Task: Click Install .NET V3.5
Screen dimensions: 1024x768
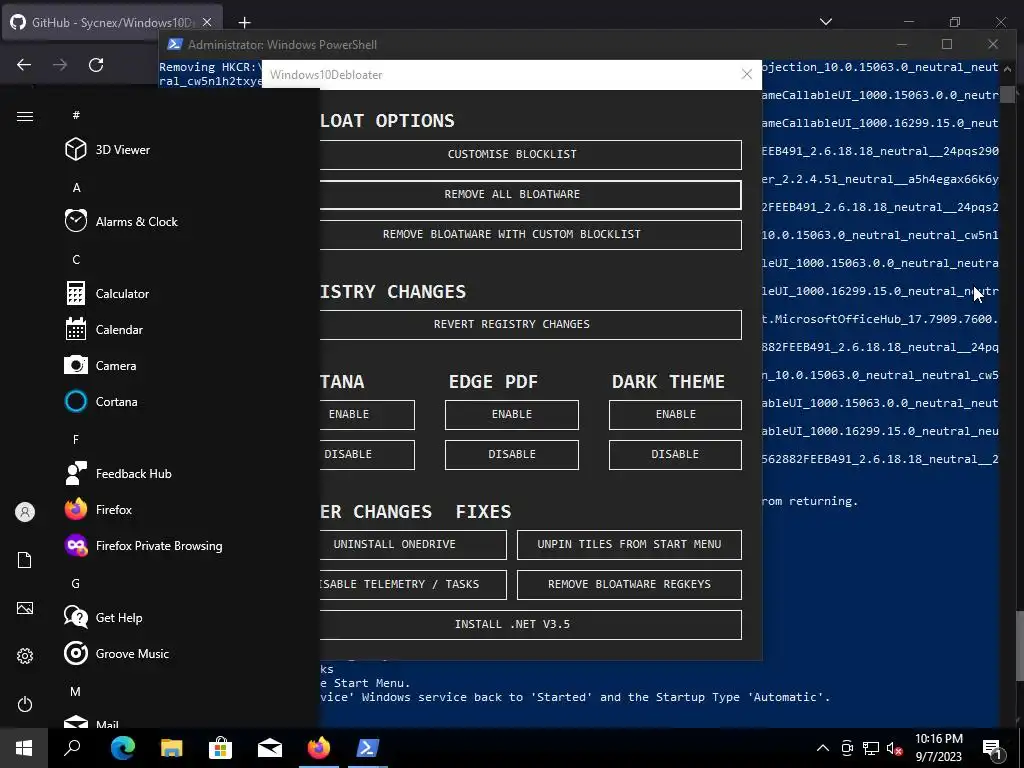Action: click(x=530, y=624)
